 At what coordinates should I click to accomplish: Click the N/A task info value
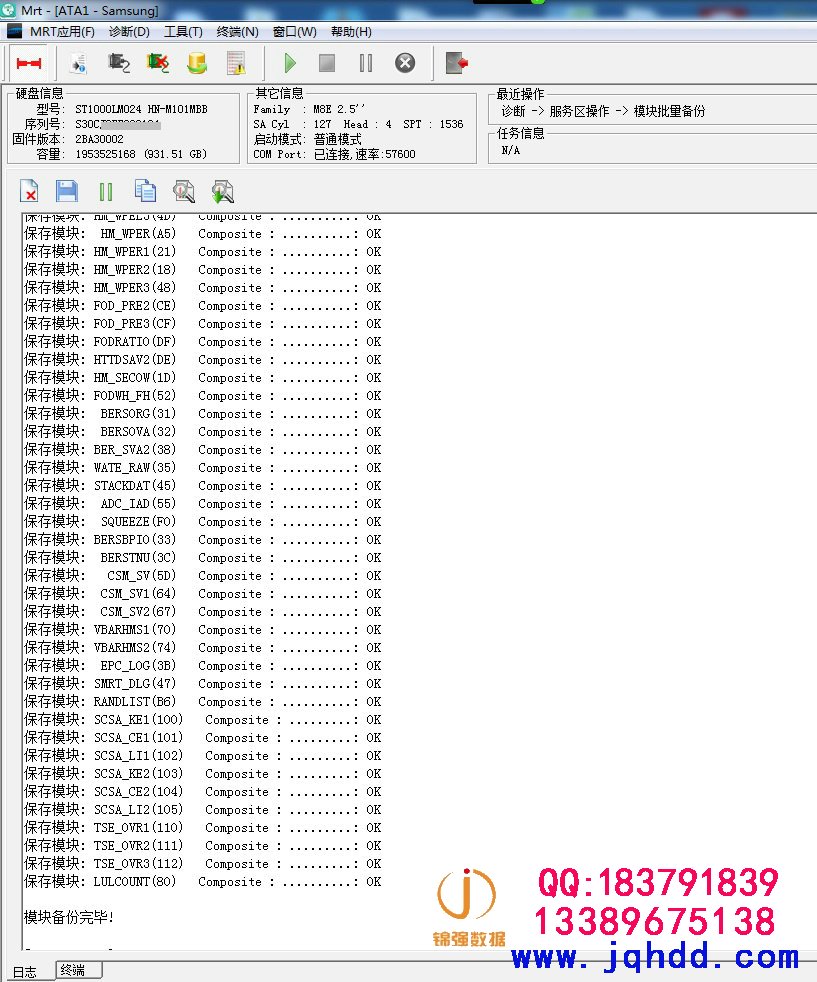pos(510,150)
